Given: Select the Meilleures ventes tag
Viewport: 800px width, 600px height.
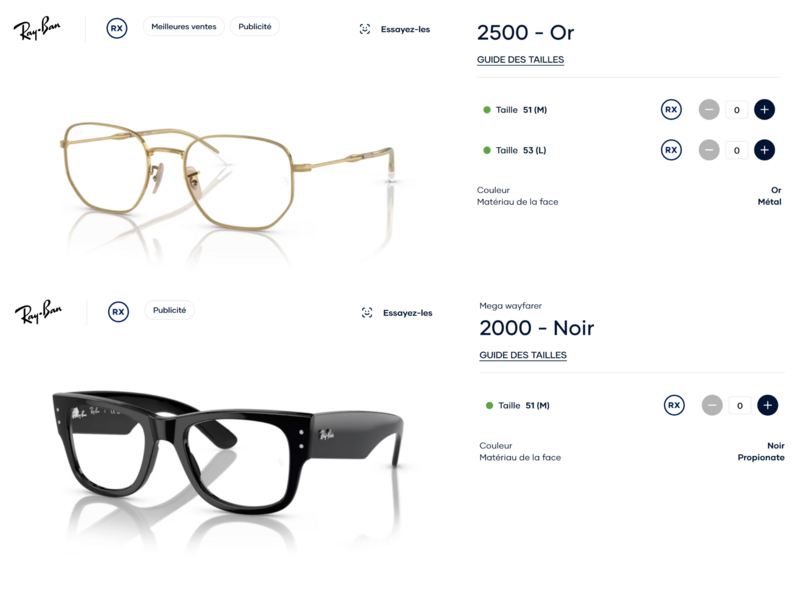Looking at the screenshot, I should click(x=184, y=27).
